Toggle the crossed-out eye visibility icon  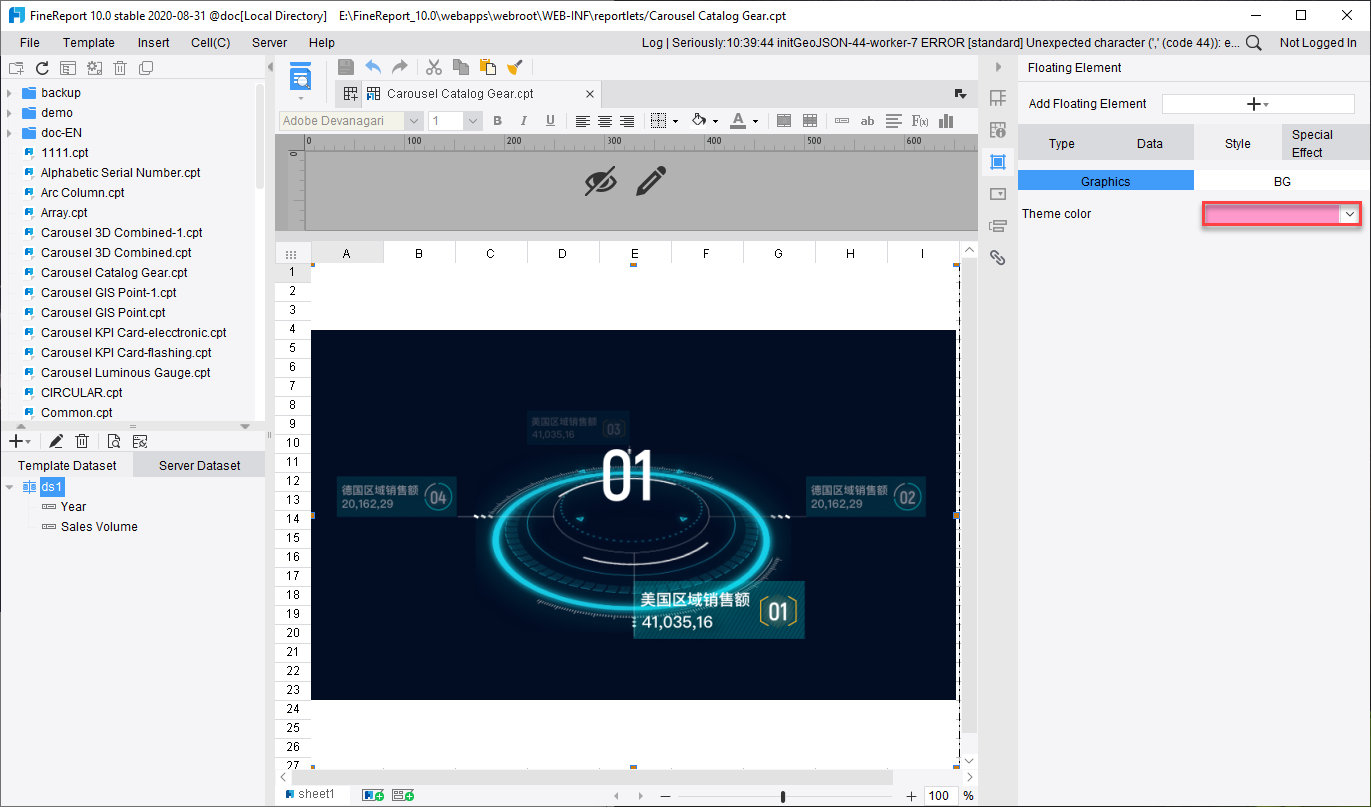point(600,181)
